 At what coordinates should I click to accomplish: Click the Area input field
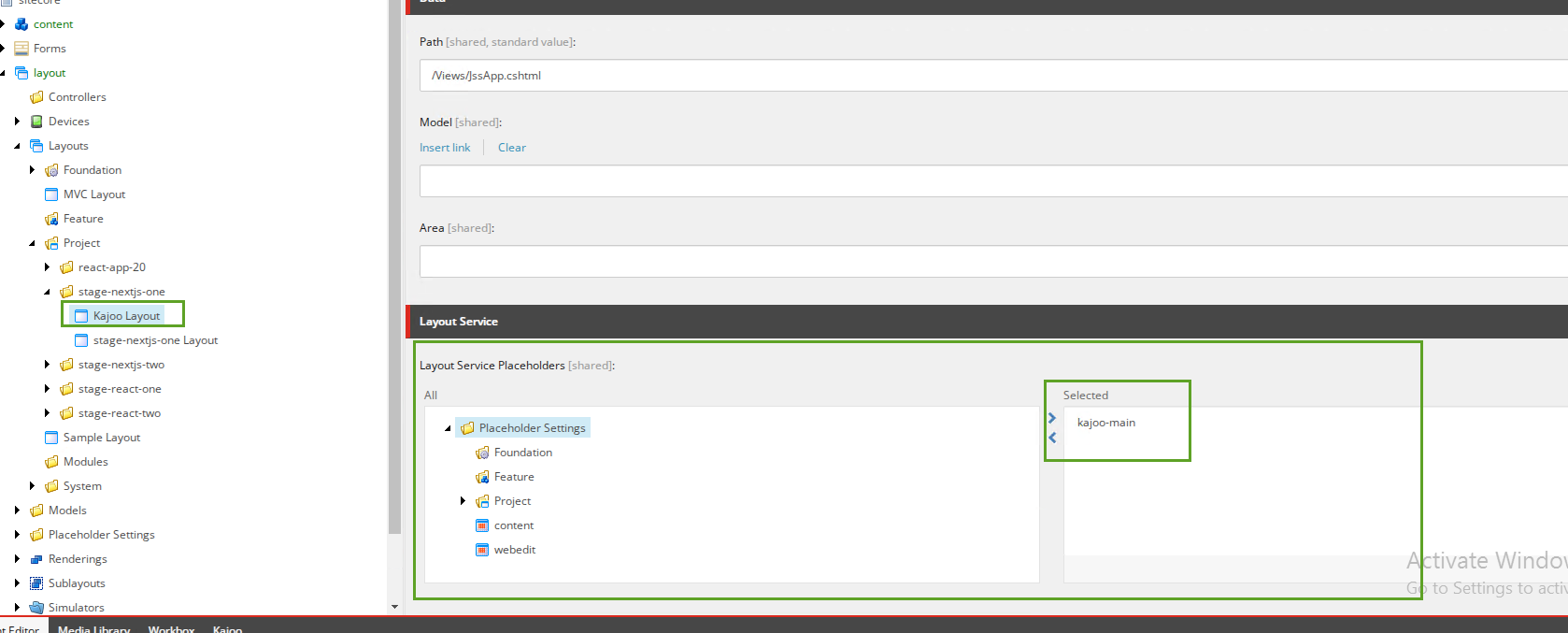coord(993,262)
